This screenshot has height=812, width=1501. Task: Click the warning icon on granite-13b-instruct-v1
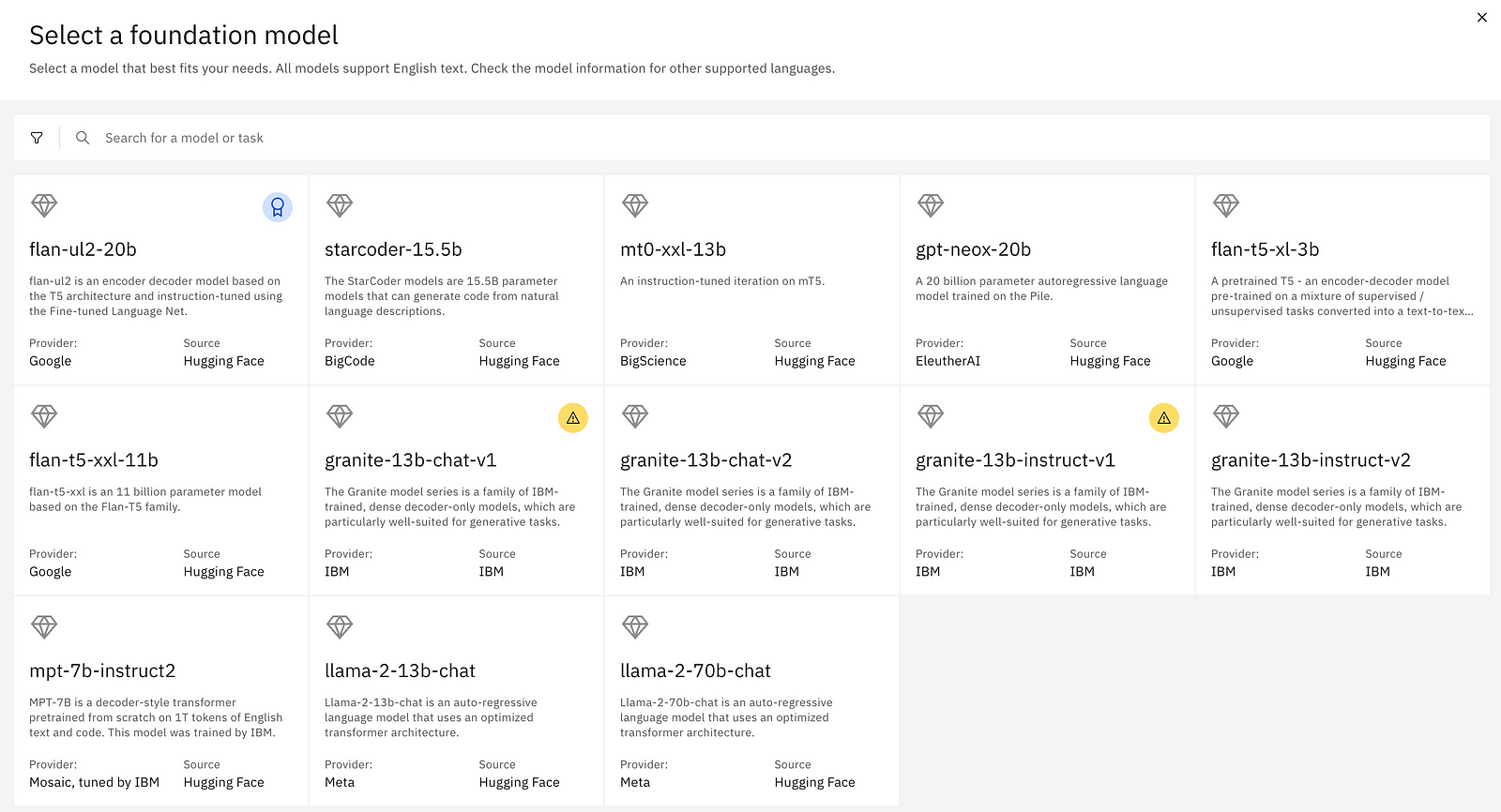[x=1164, y=418]
